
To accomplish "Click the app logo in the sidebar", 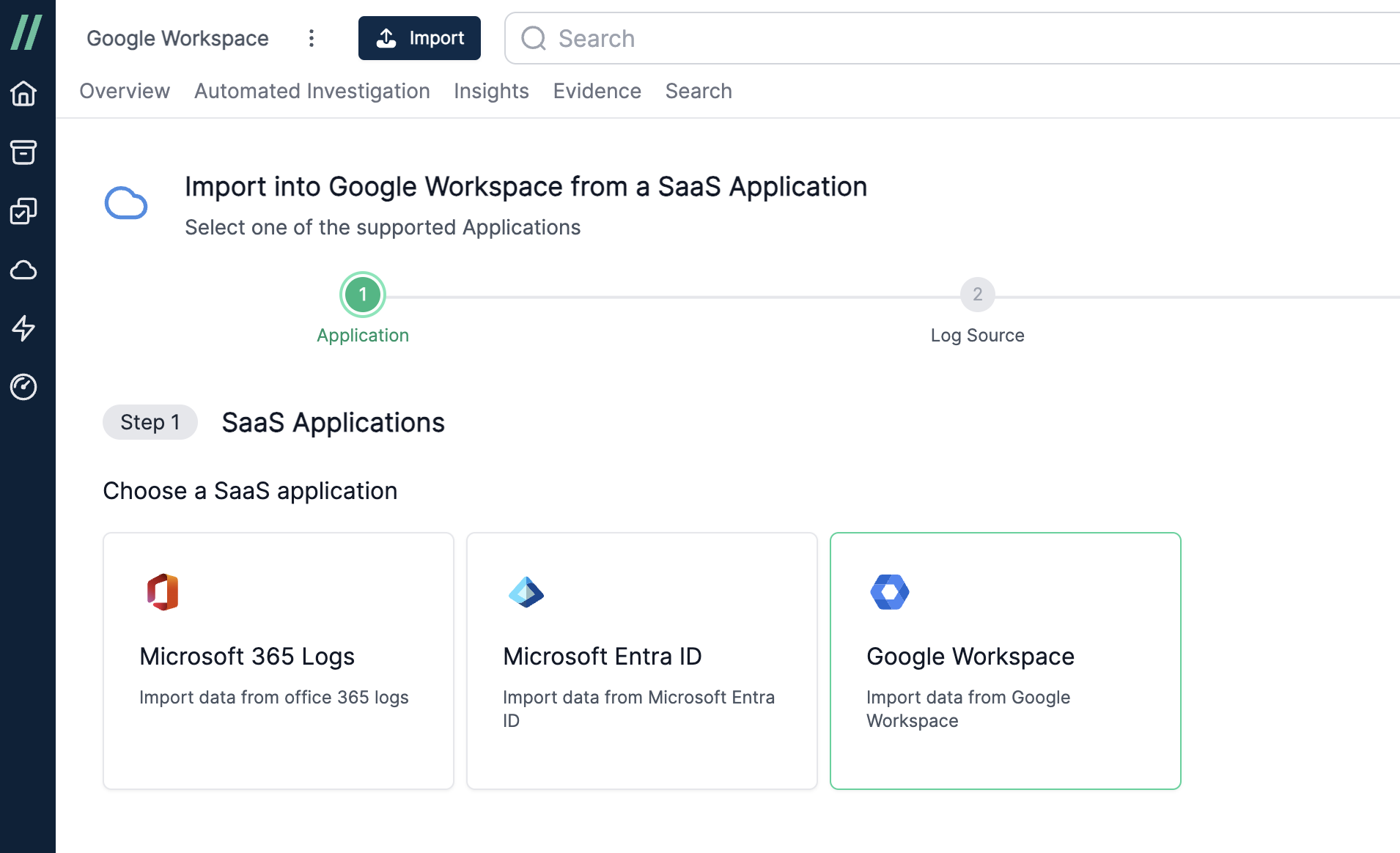I will (26, 33).
